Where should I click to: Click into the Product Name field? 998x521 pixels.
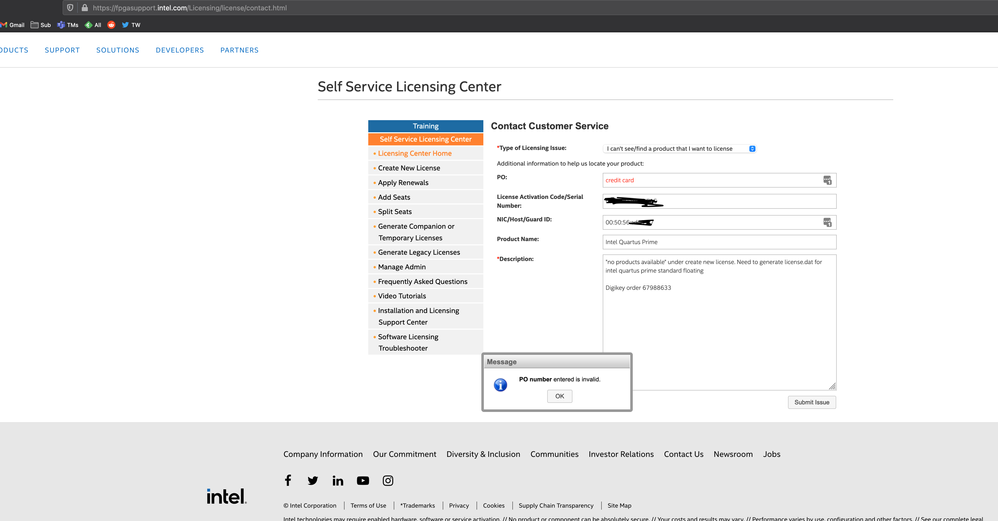718,242
